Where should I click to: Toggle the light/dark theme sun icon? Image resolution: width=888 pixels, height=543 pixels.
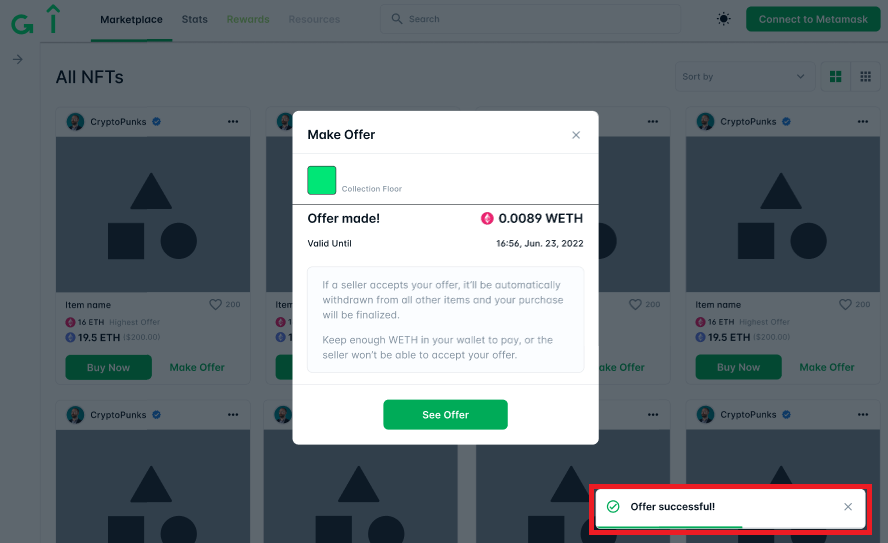723,19
